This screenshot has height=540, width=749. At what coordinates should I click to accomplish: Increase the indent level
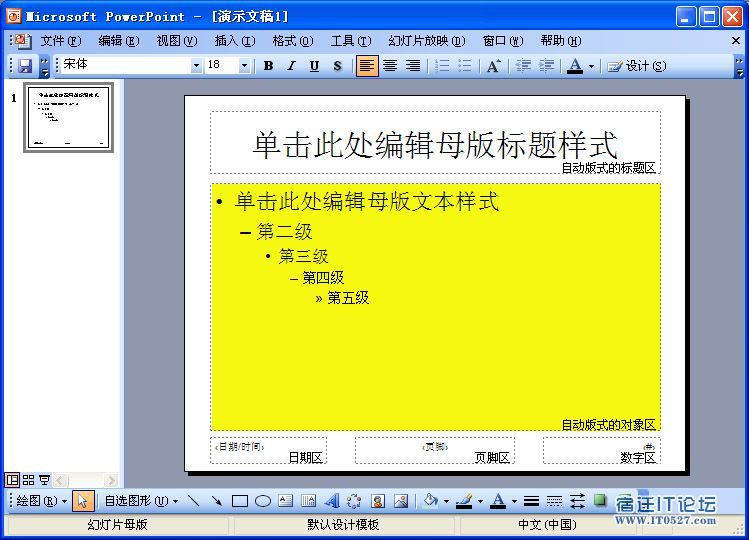[546, 65]
